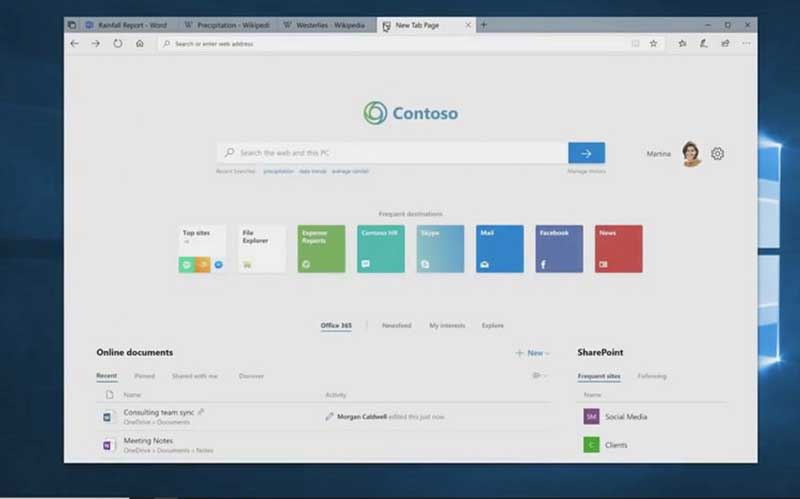Viewport: 800px width, 499px height.
Task: Click the Search the web and this PC box
Action: click(393, 153)
